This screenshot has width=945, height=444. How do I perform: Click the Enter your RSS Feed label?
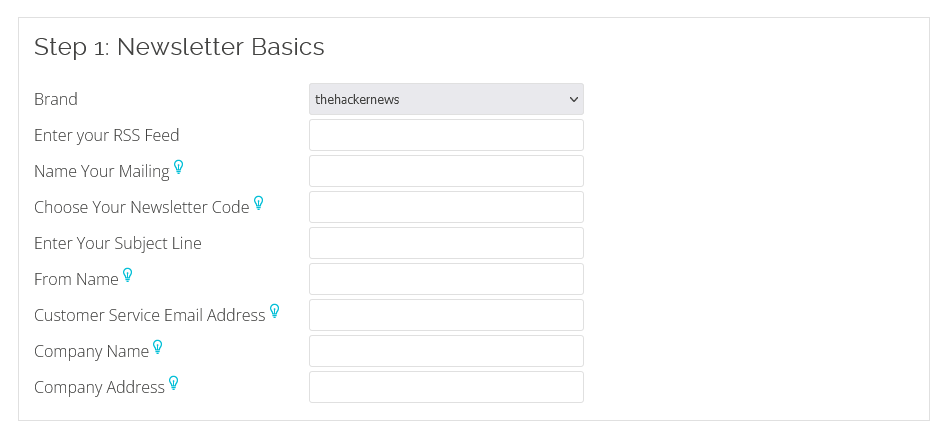107,135
